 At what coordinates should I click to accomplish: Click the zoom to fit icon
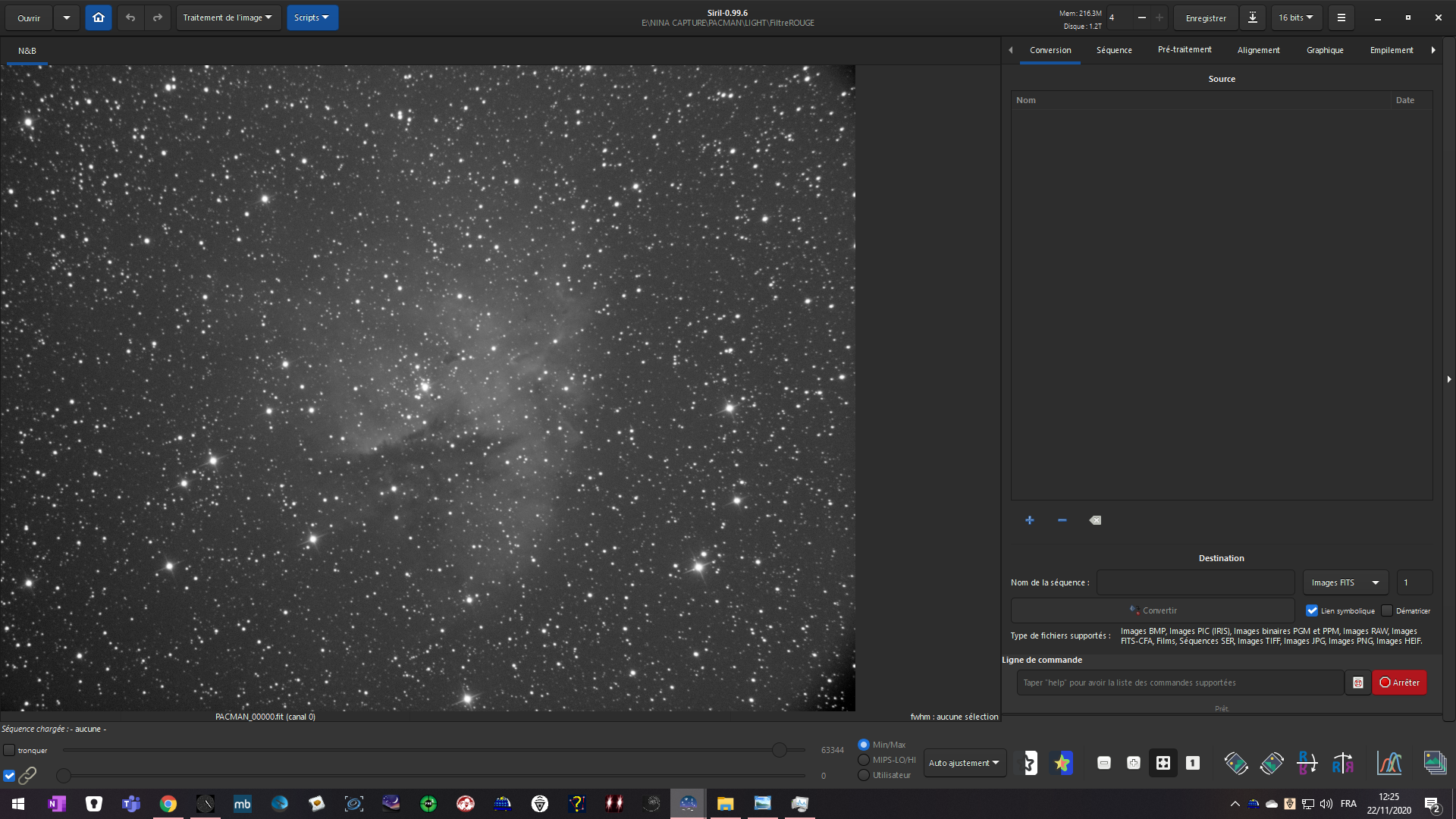point(1163,763)
